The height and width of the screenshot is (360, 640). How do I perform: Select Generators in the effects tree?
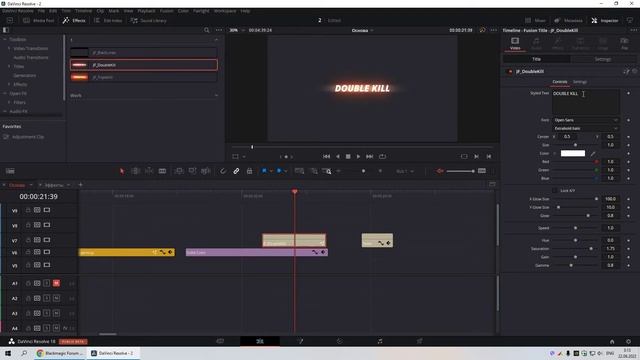[x=24, y=76]
